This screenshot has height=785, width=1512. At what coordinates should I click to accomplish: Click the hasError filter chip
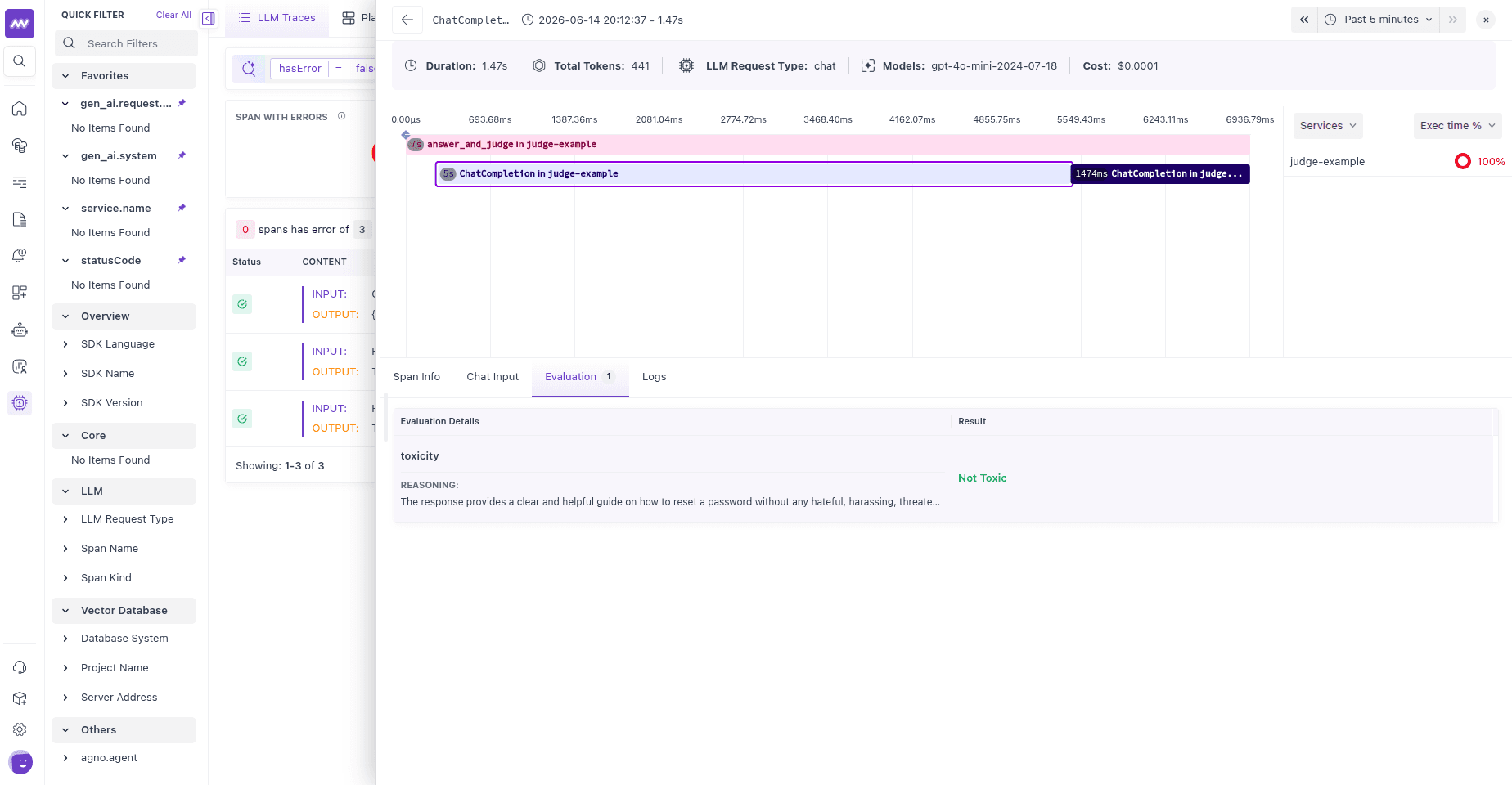(x=299, y=69)
